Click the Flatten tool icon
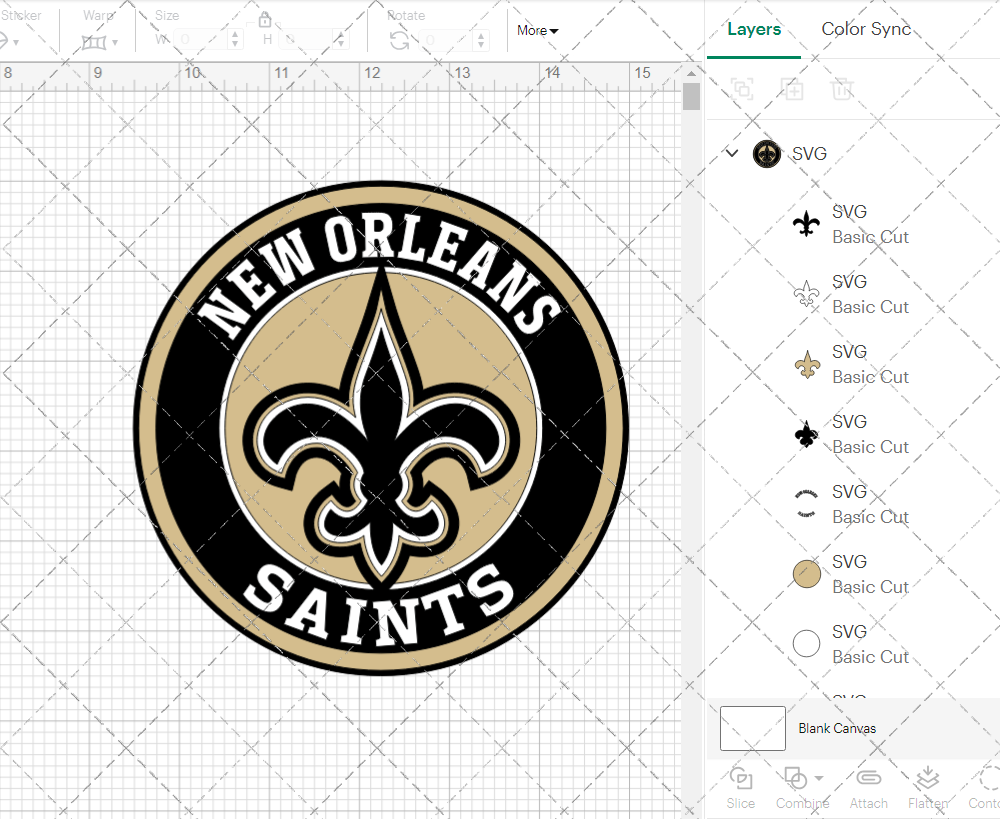The image size is (1000, 819). point(927,779)
